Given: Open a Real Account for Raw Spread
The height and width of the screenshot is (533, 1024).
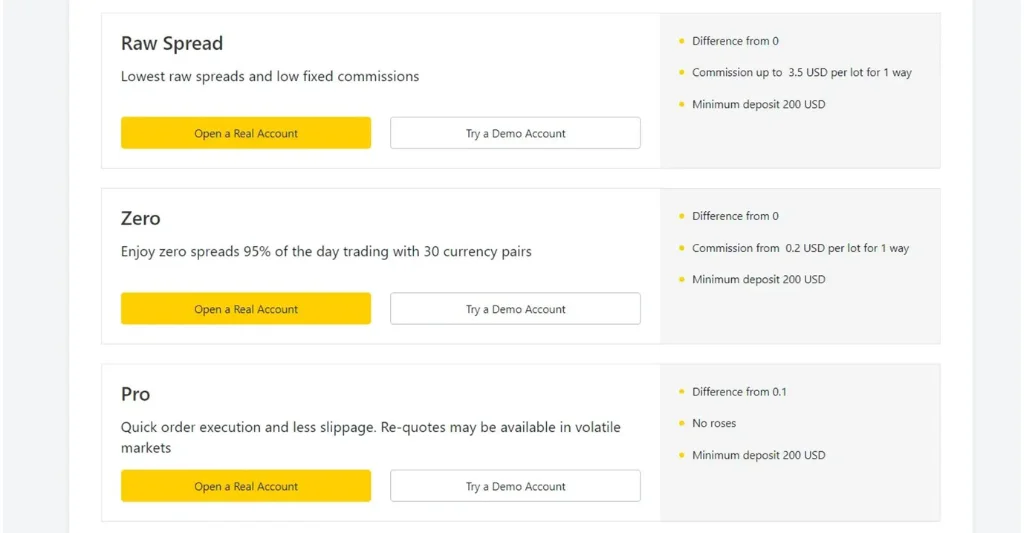Looking at the screenshot, I should [x=246, y=133].
